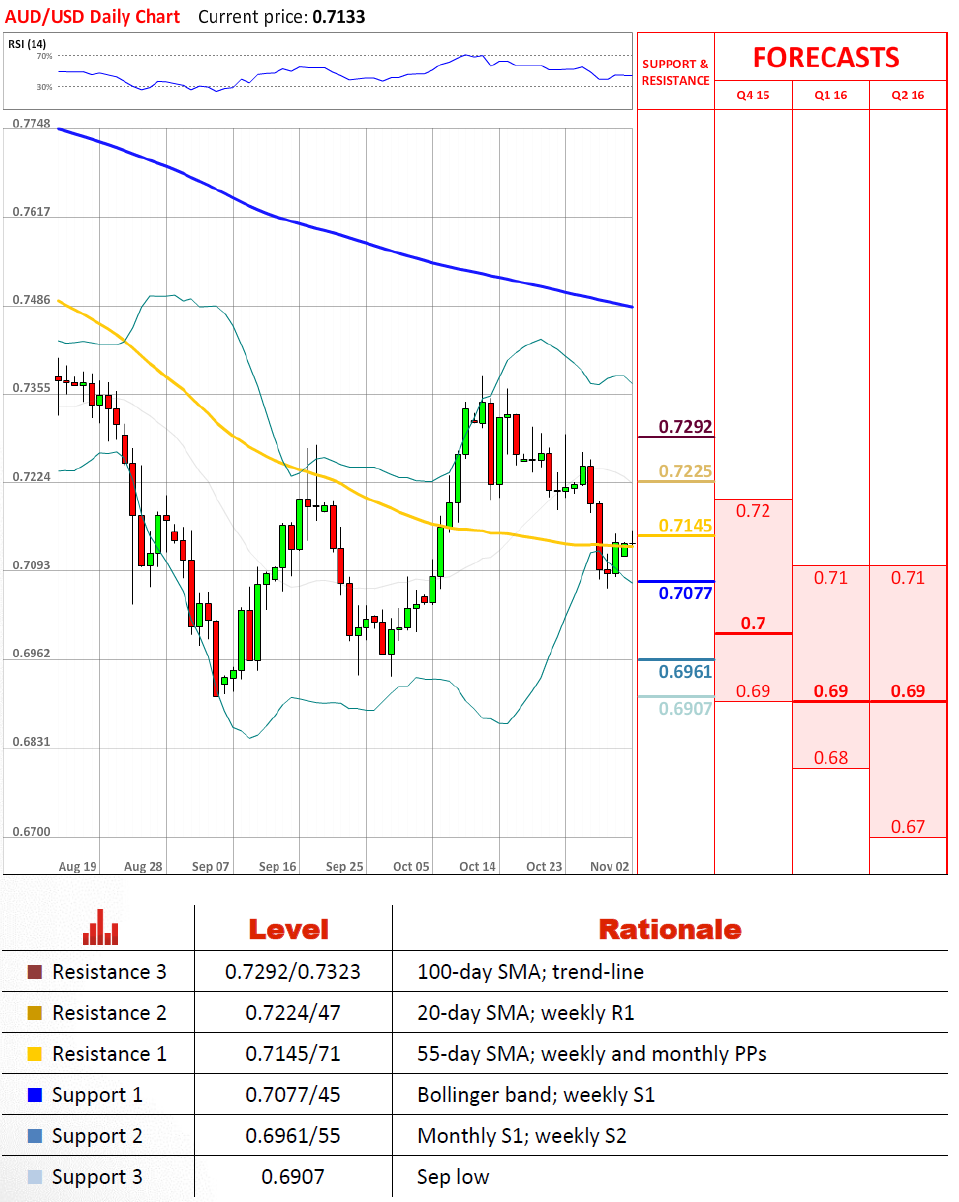Click the 0.6961/55 level cell

[x=292, y=1136]
